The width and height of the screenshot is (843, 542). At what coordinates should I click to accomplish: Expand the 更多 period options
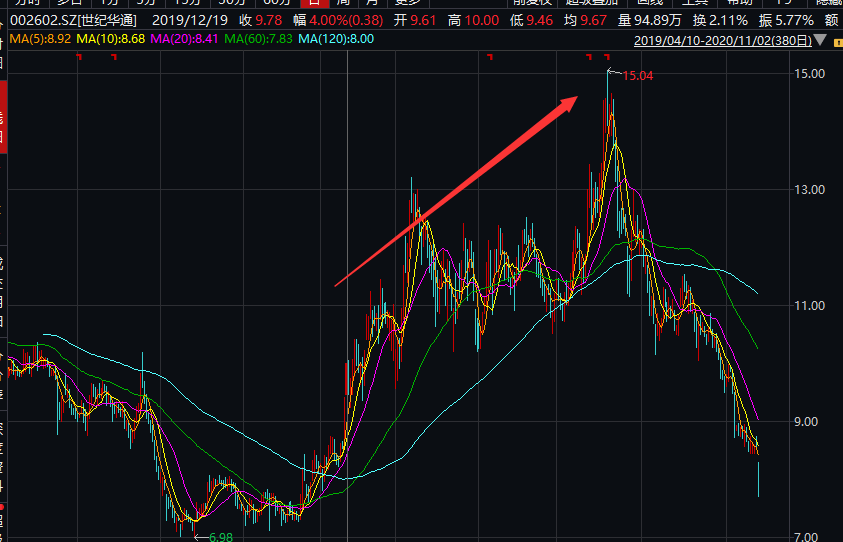[x=407, y=3]
